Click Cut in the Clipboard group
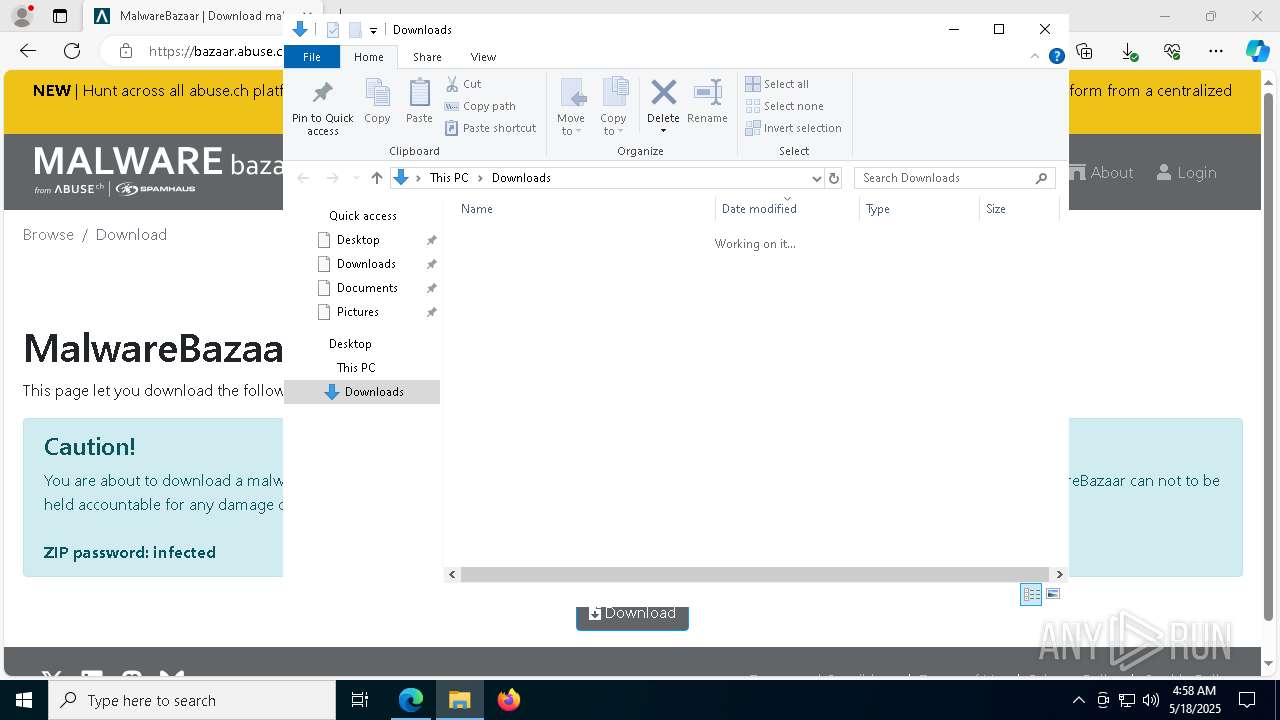Image resolution: width=1280 pixels, height=720 pixels. [x=463, y=84]
